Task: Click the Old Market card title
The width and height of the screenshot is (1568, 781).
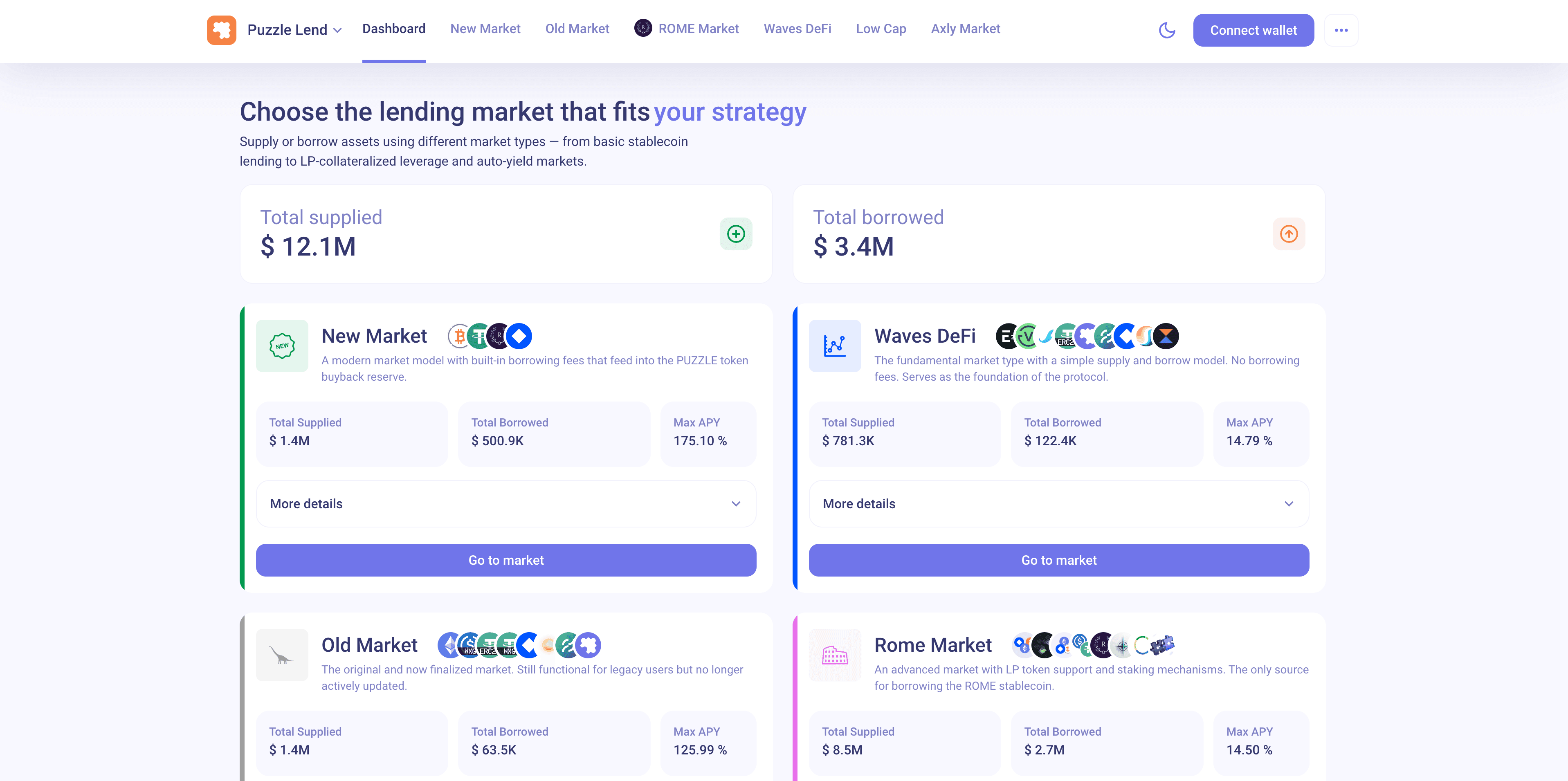Action: tap(369, 645)
